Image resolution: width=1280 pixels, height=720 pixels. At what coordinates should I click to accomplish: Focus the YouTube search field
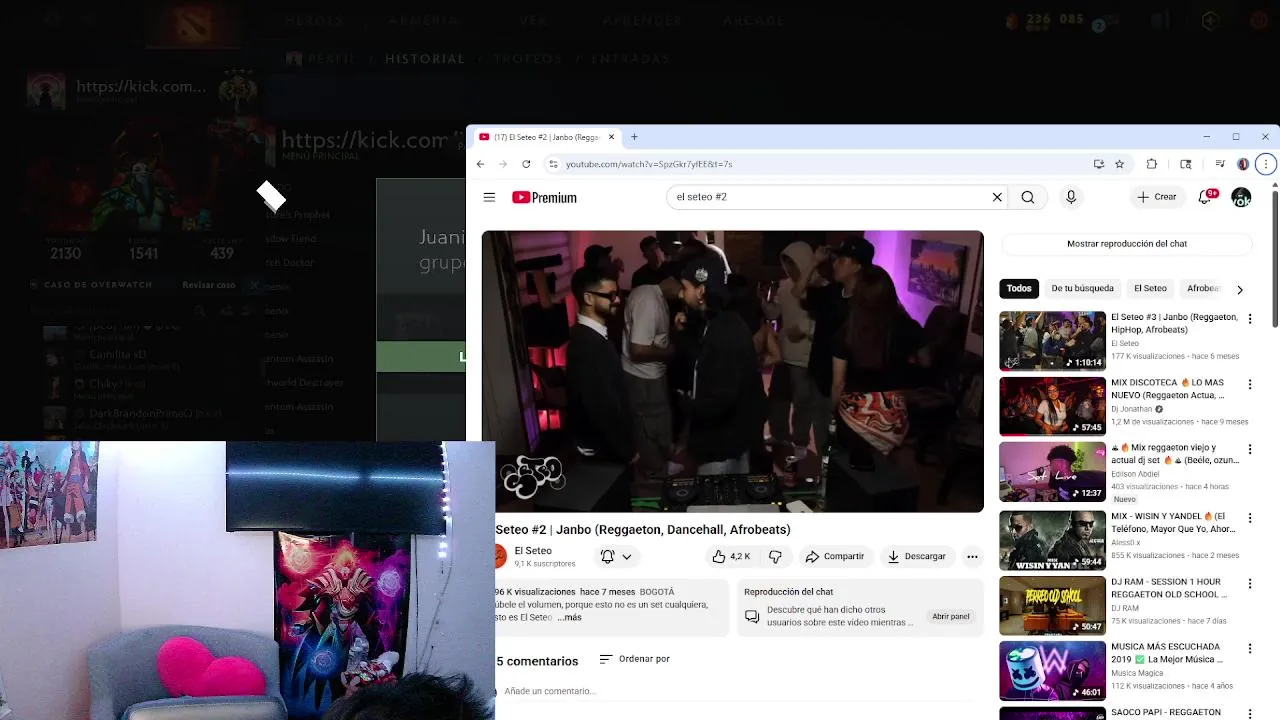point(830,197)
